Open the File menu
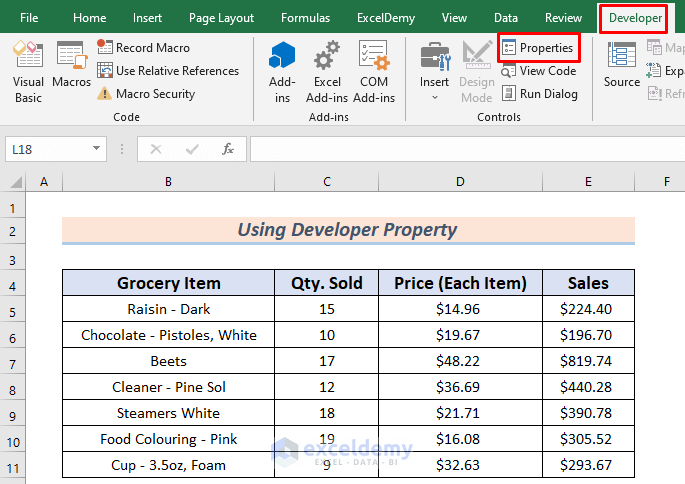 (30, 18)
